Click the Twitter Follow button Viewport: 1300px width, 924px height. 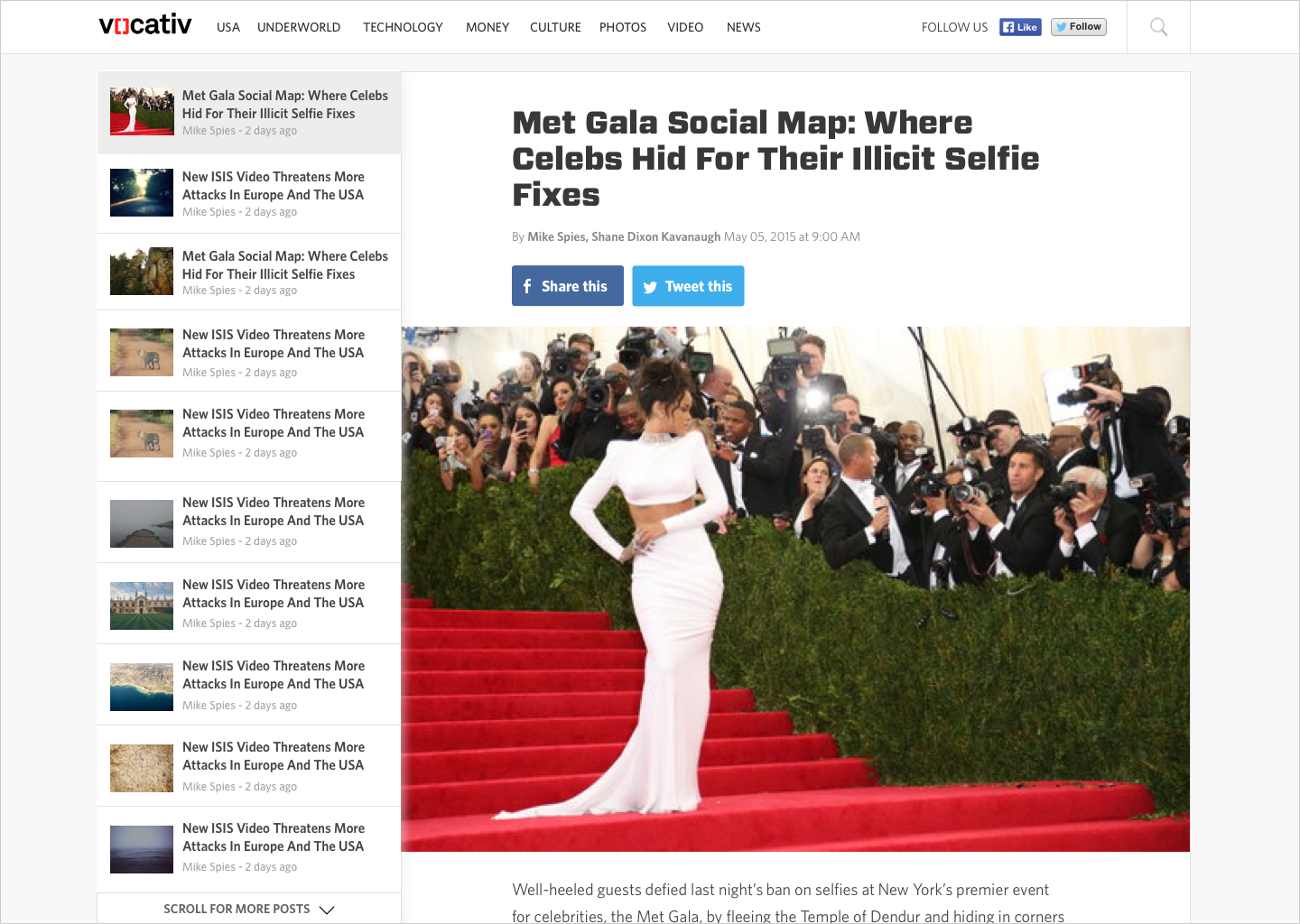[x=1079, y=27]
